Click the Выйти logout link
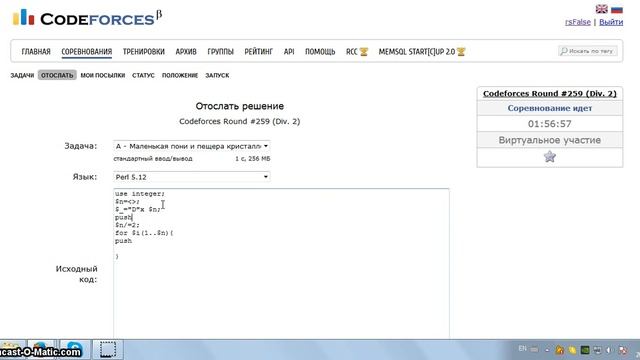The width and height of the screenshot is (640, 360). point(611,22)
